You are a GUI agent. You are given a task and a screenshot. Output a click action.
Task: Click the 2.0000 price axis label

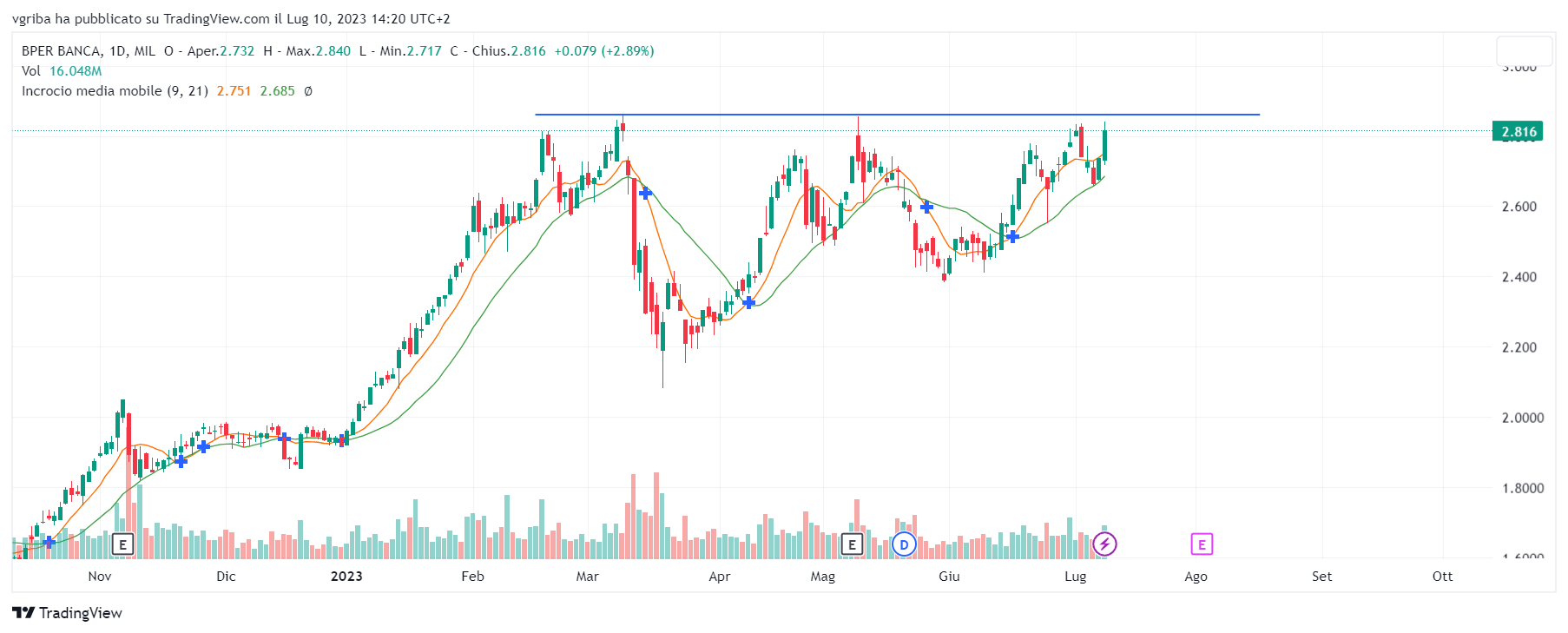pyautogui.click(x=1523, y=418)
